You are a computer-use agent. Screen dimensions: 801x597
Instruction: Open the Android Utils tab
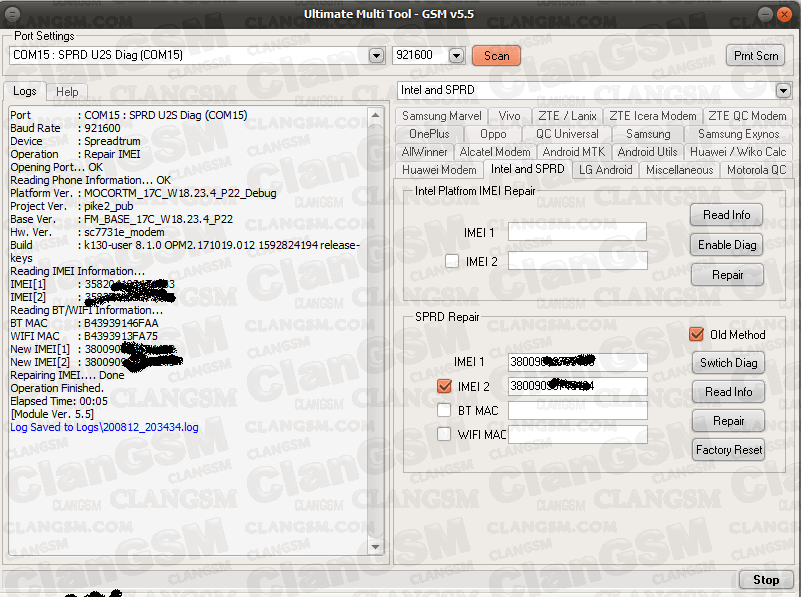[x=647, y=152]
